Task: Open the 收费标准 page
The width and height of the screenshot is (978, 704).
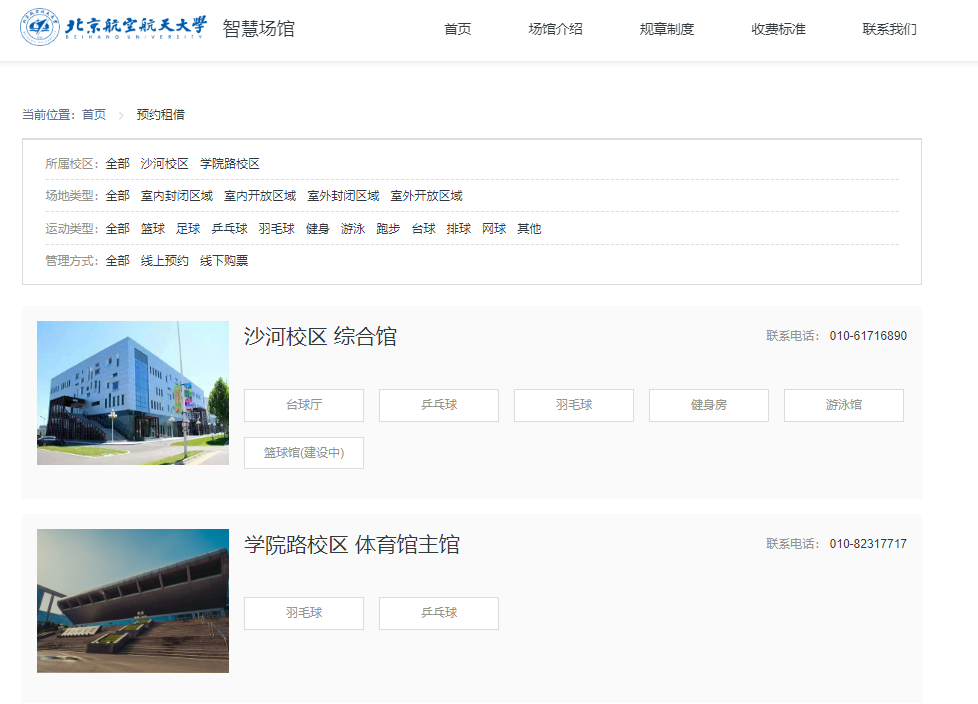Action: coord(778,29)
